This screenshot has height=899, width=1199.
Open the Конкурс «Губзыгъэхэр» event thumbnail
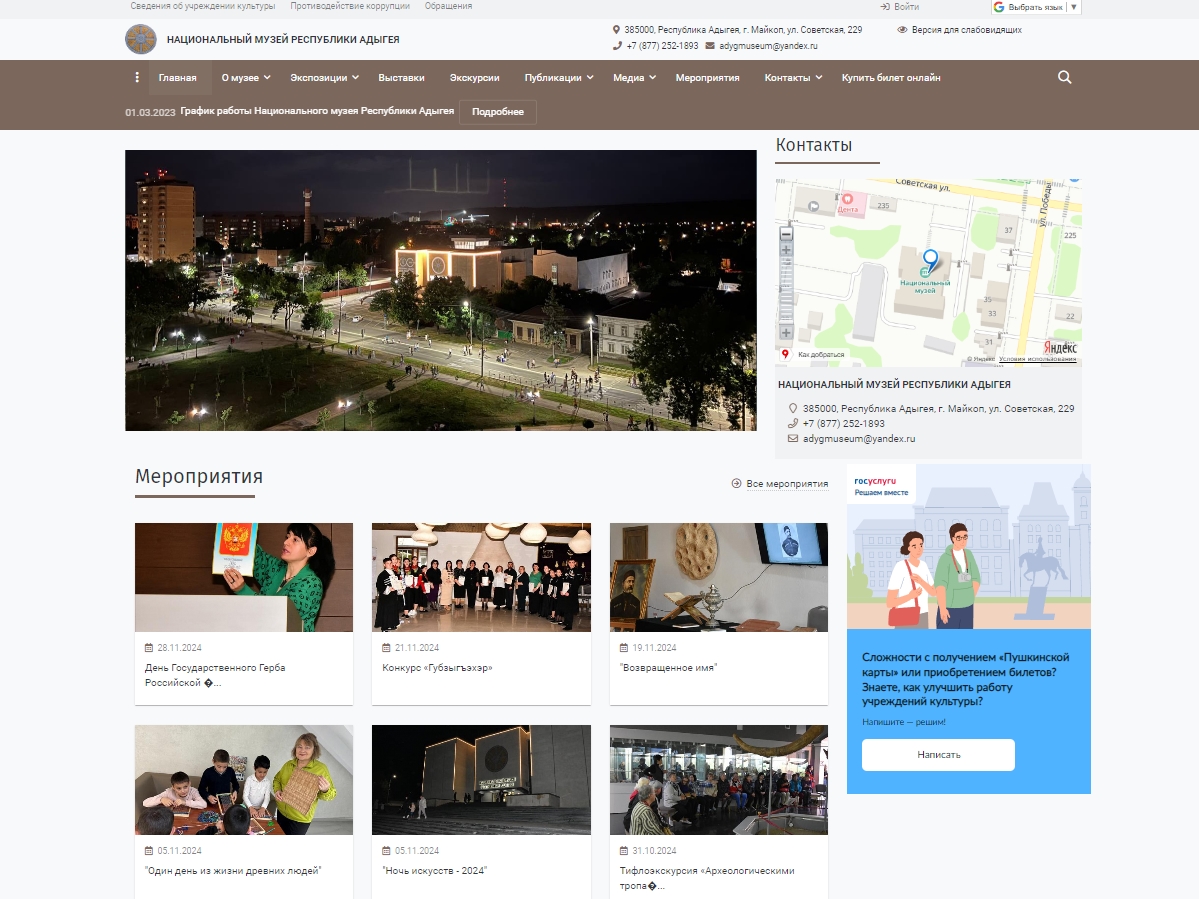click(x=481, y=577)
